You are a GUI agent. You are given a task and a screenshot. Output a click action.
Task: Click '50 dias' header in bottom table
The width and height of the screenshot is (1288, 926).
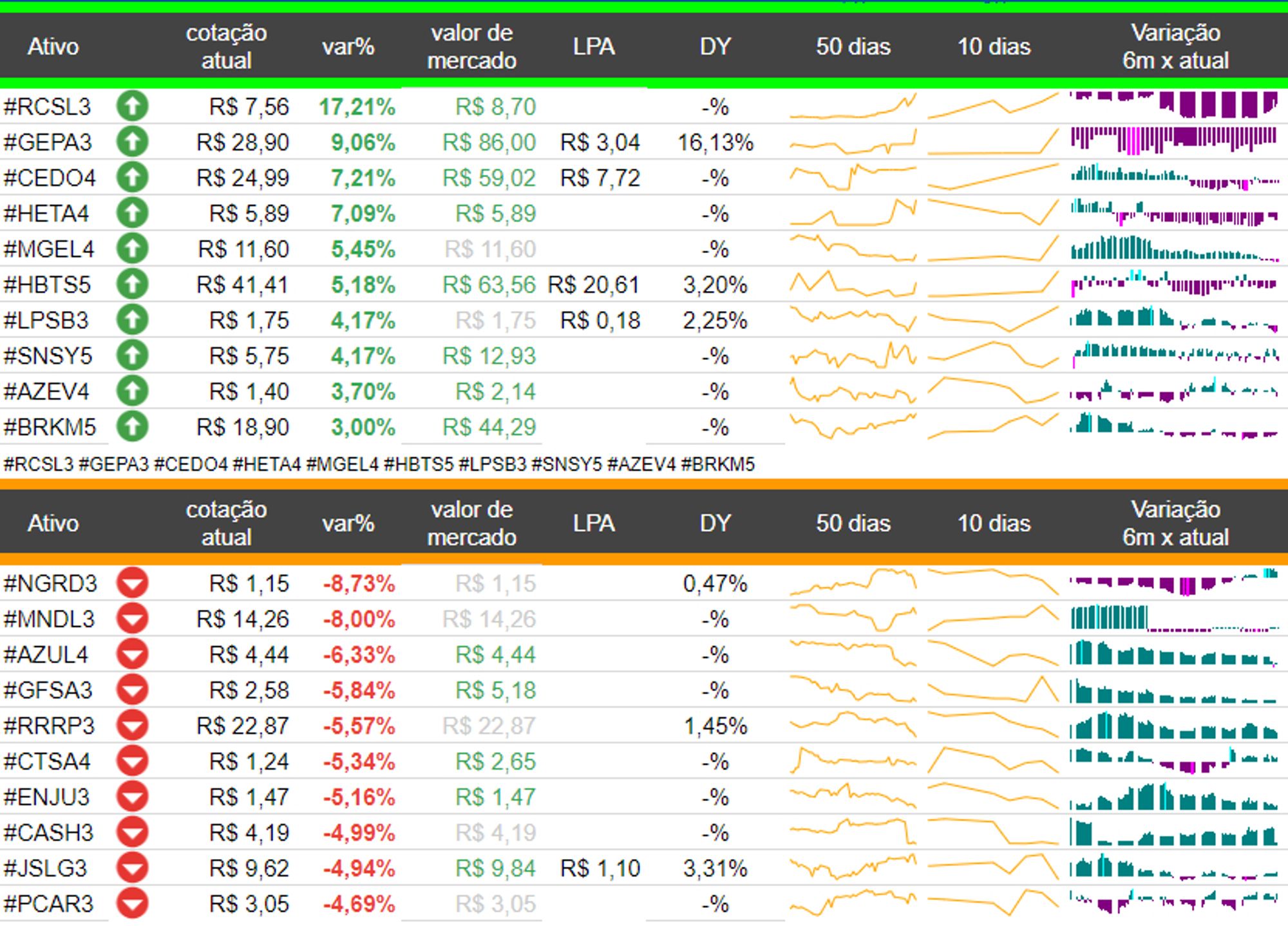853,523
